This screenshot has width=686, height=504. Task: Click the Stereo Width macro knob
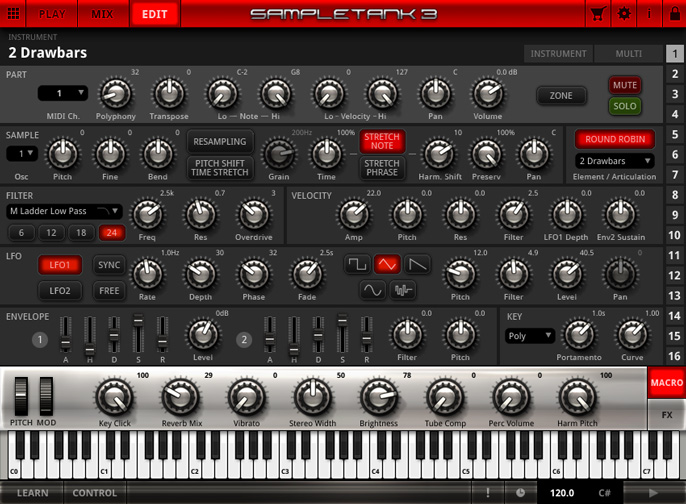(x=312, y=397)
